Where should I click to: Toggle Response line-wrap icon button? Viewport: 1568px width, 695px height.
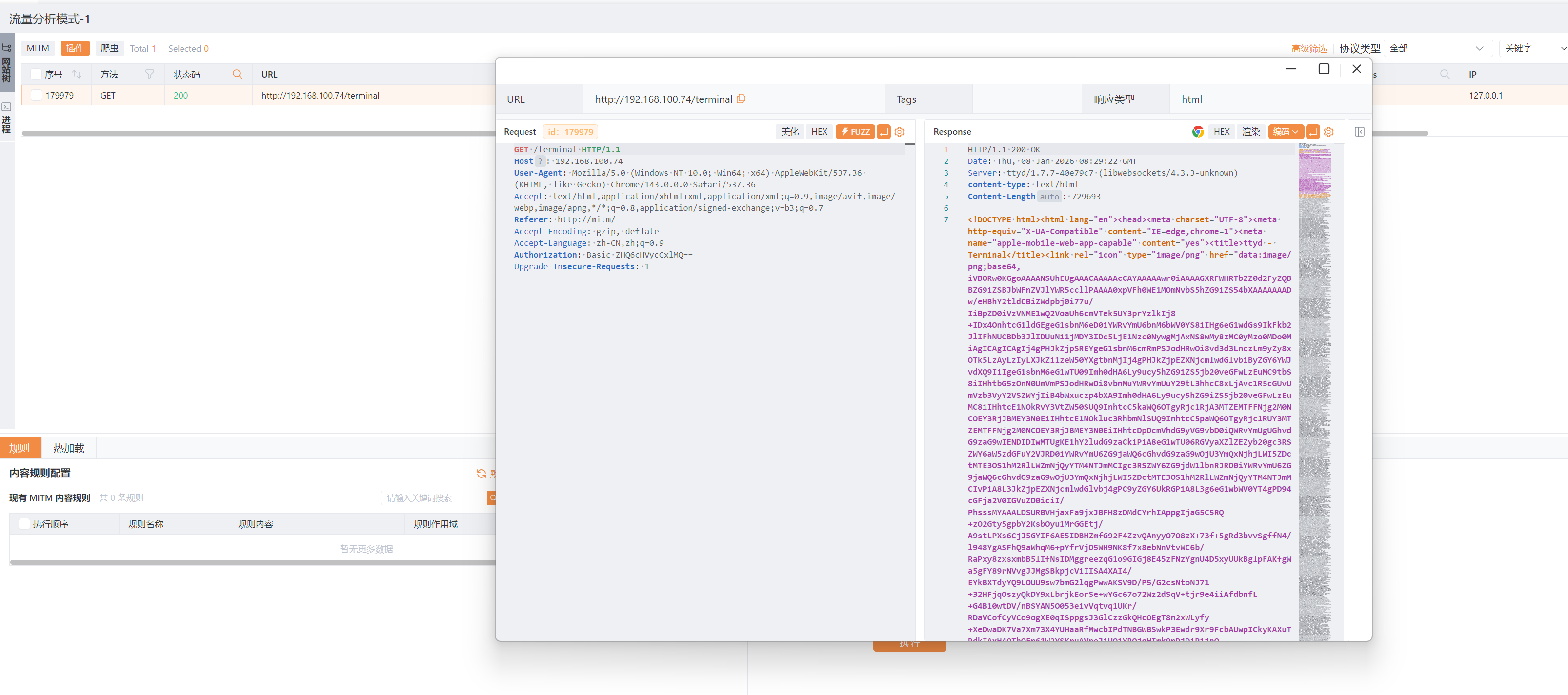click(x=1313, y=132)
